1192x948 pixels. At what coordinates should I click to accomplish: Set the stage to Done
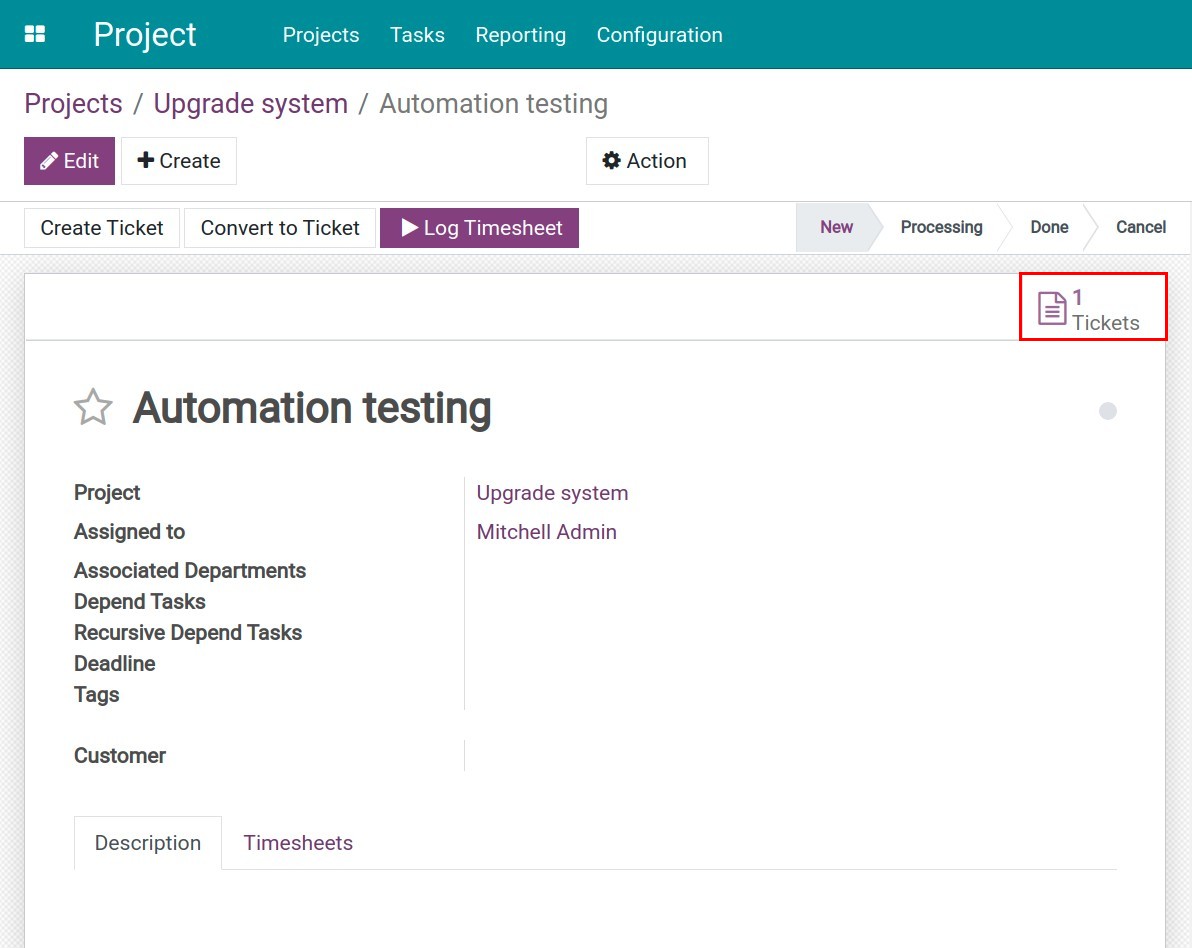[1049, 227]
